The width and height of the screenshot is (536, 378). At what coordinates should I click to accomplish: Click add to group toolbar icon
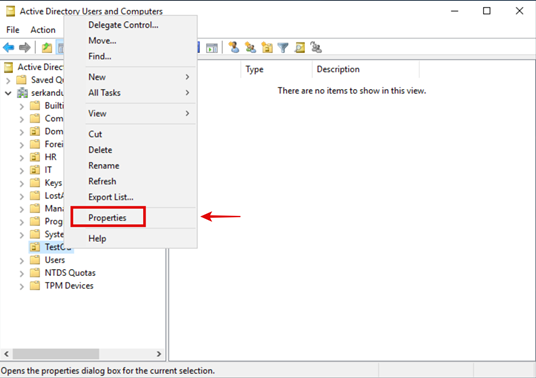(x=316, y=48)
